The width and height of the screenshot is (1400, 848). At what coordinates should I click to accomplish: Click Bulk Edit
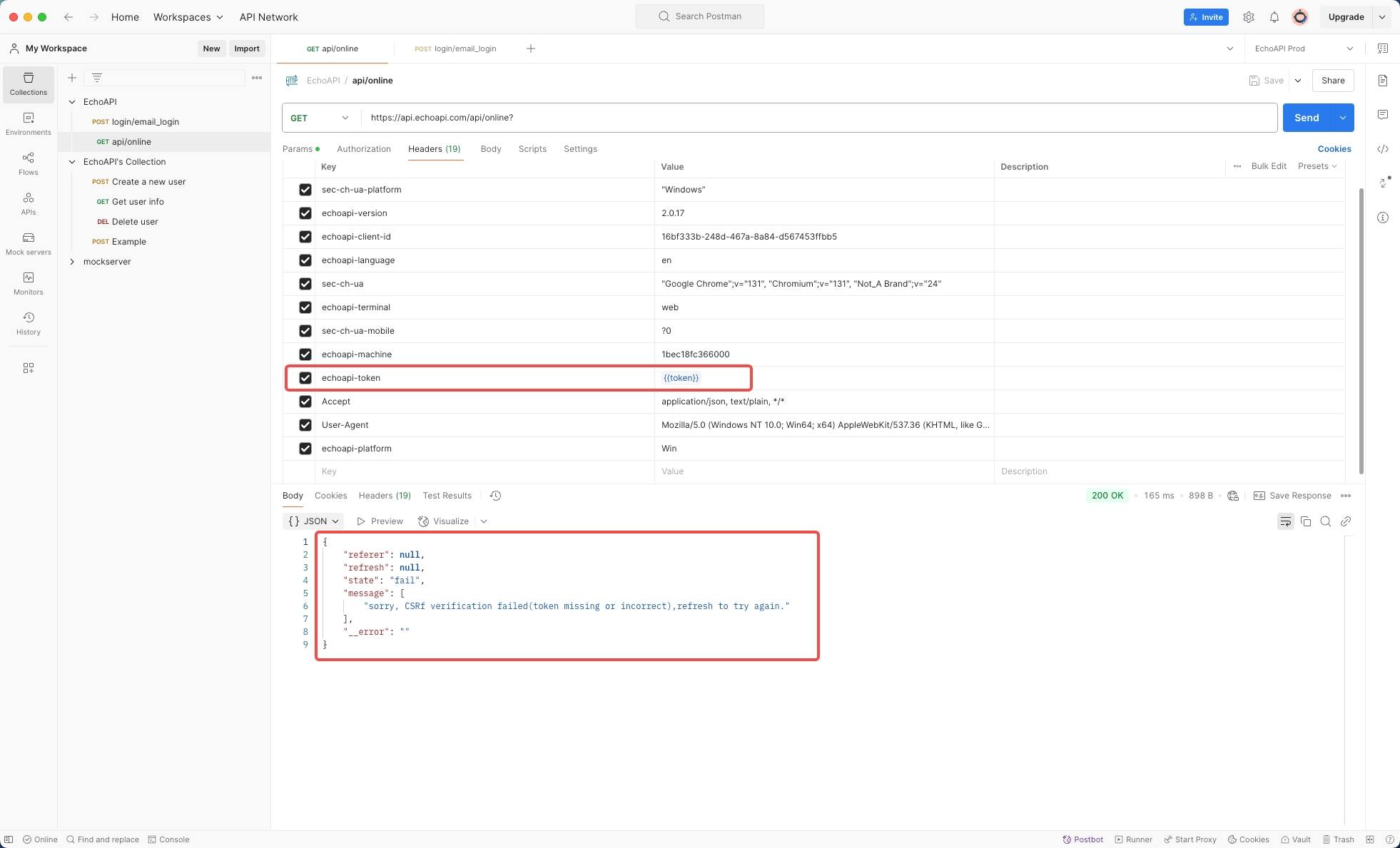(x=1269, y=166)
